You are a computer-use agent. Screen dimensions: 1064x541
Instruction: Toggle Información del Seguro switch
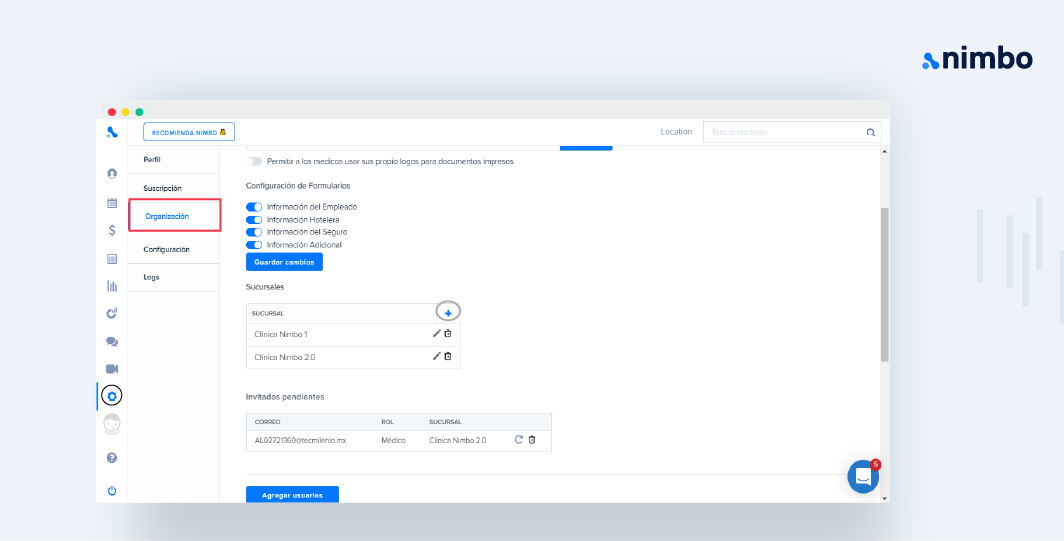click(254, 231)
